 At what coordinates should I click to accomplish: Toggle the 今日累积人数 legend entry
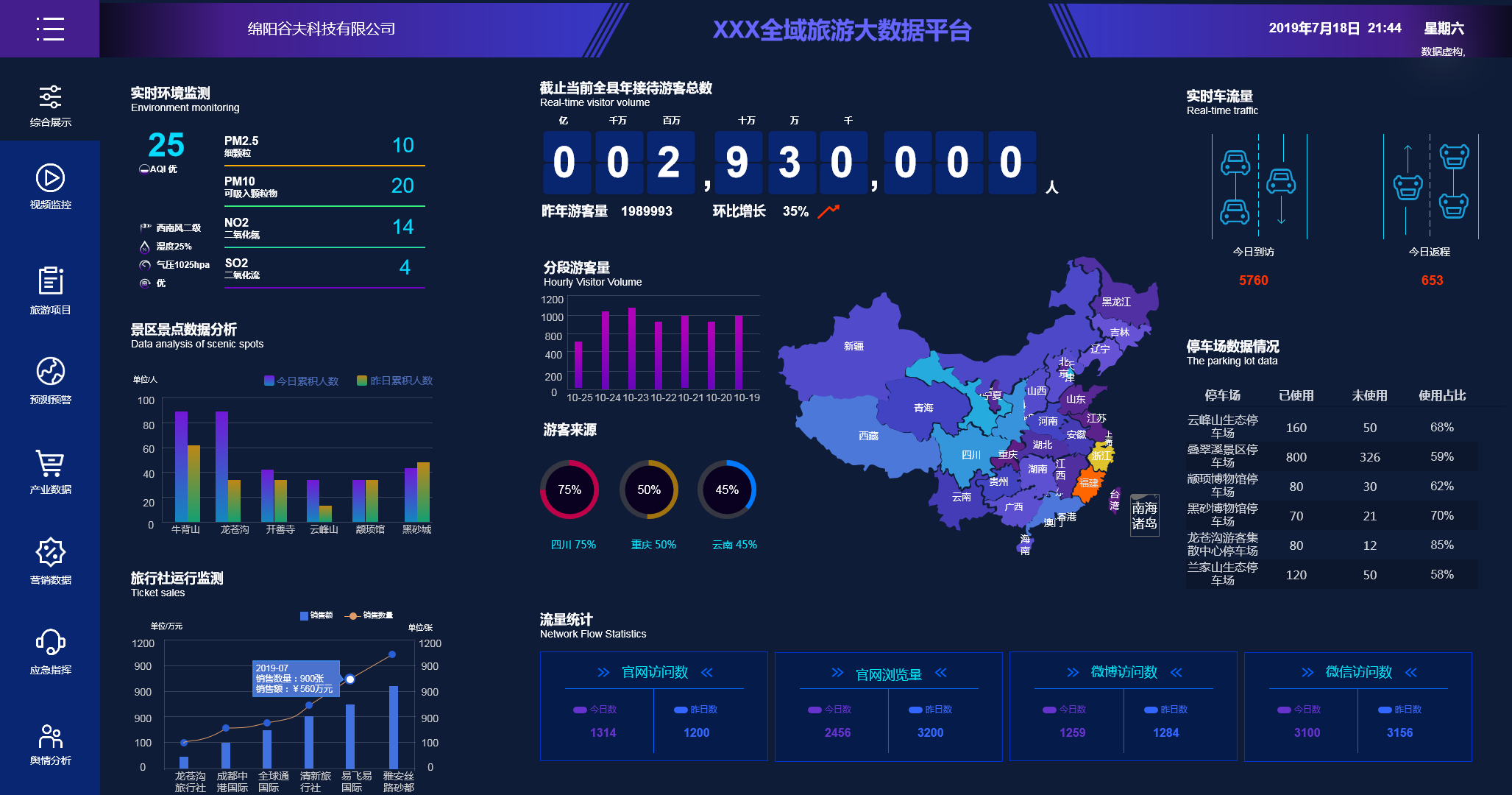300,381
